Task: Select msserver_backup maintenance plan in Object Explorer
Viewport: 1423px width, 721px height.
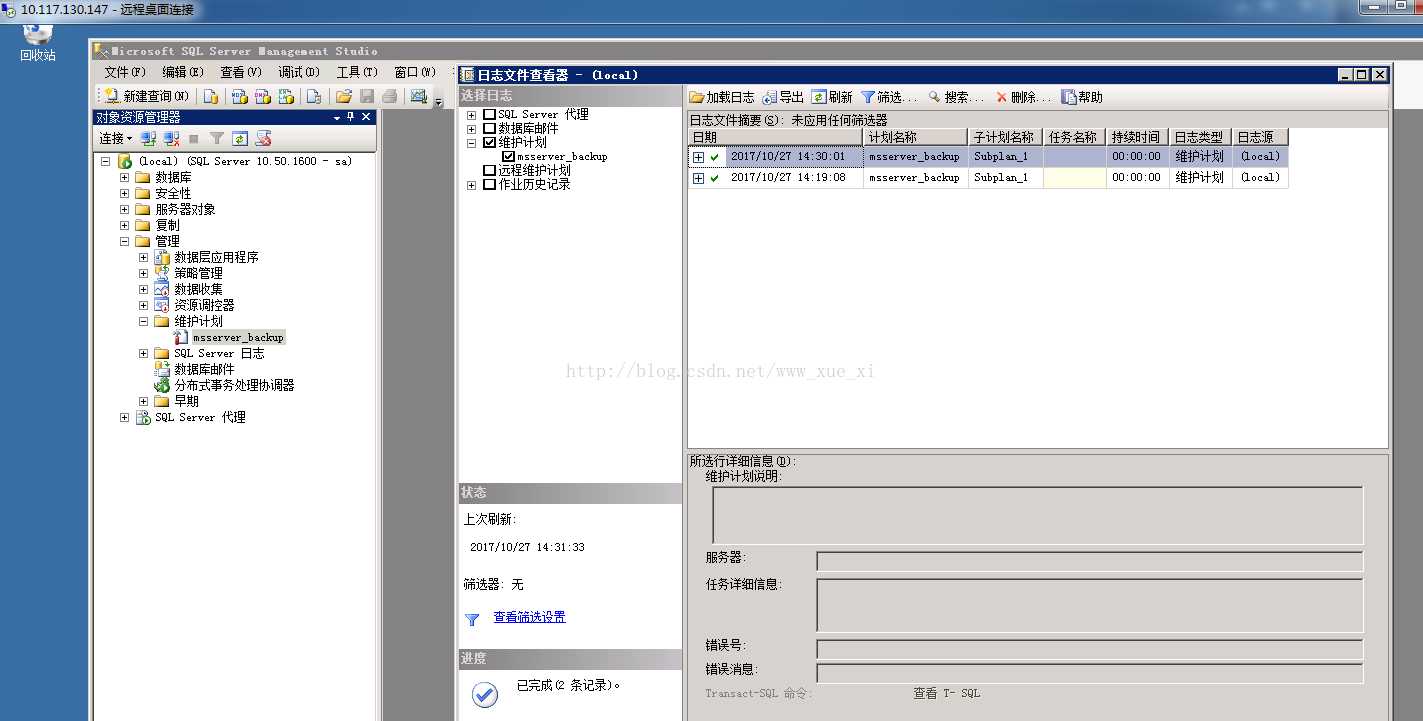Action: tap(238, 337)
